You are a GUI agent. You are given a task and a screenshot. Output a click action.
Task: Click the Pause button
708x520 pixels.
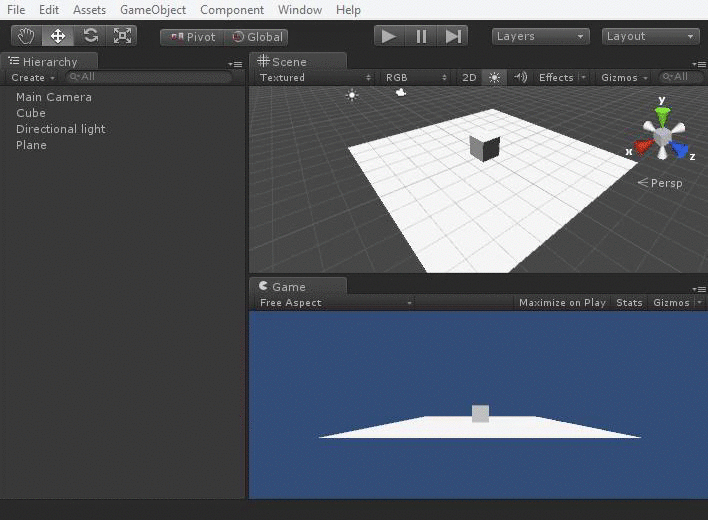421,36
